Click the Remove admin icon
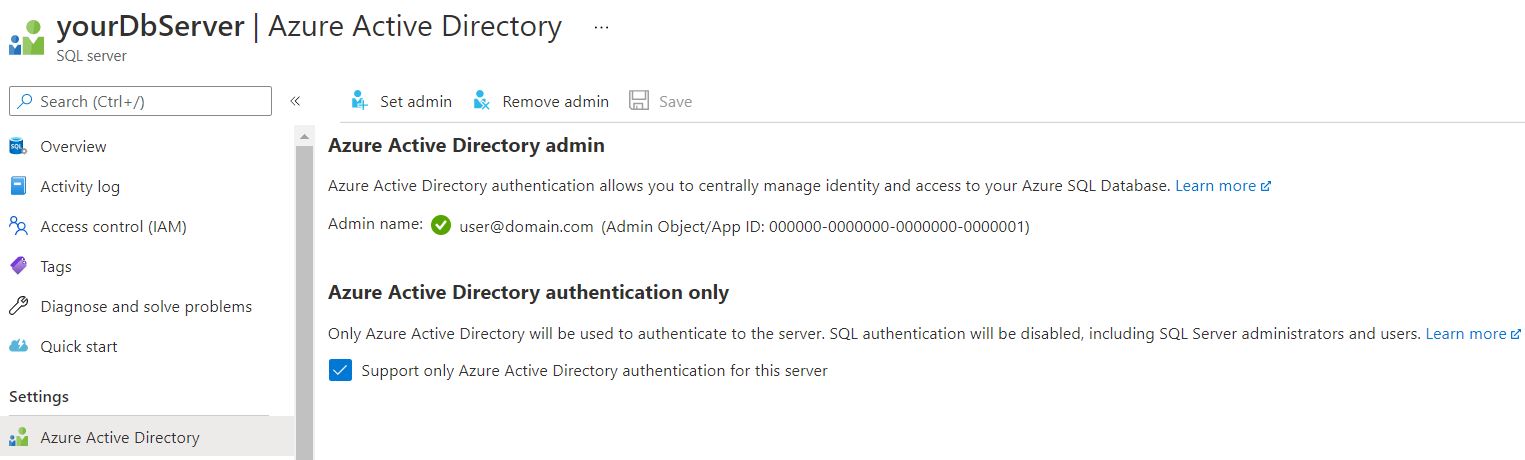 click(482, 101)
